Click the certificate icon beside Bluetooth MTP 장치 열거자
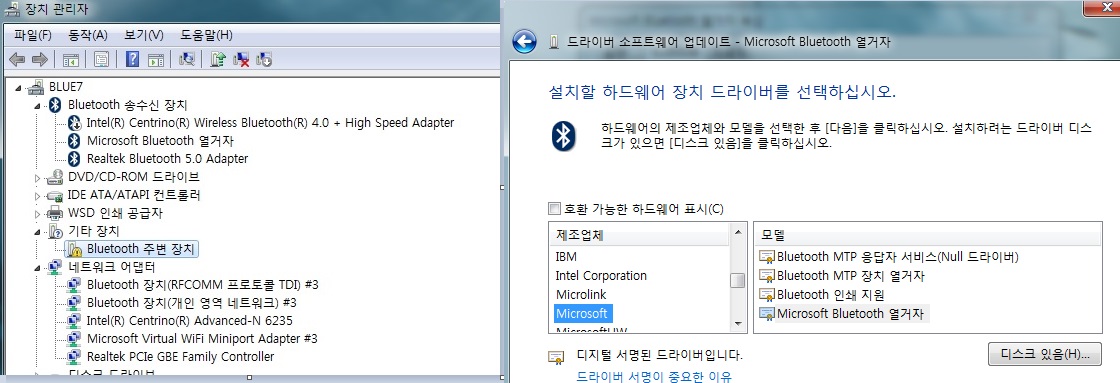 tap(766, 276)
